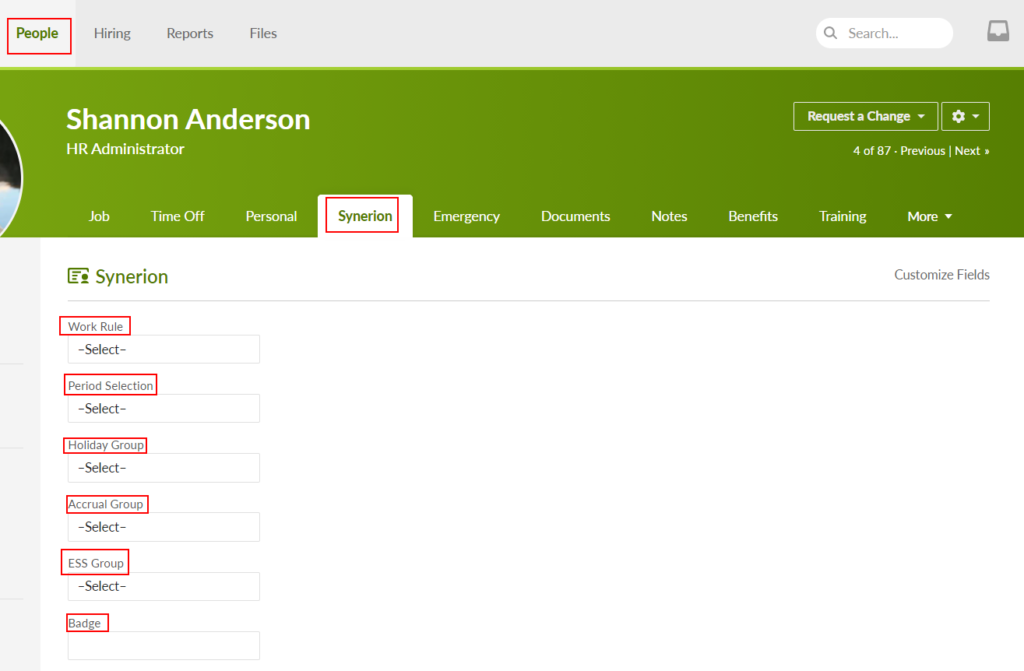Open the Holiday Group dropdown
This screenshot has height=671, width=1024.
(162, 467)
